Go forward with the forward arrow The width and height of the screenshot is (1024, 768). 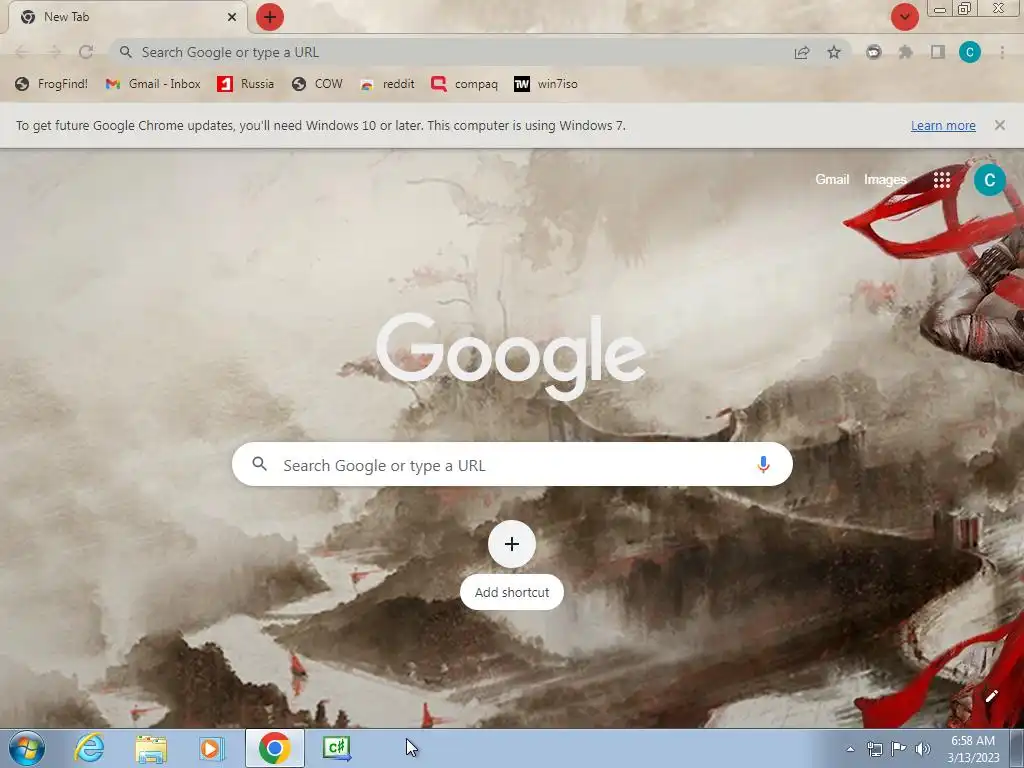(54, 52)
